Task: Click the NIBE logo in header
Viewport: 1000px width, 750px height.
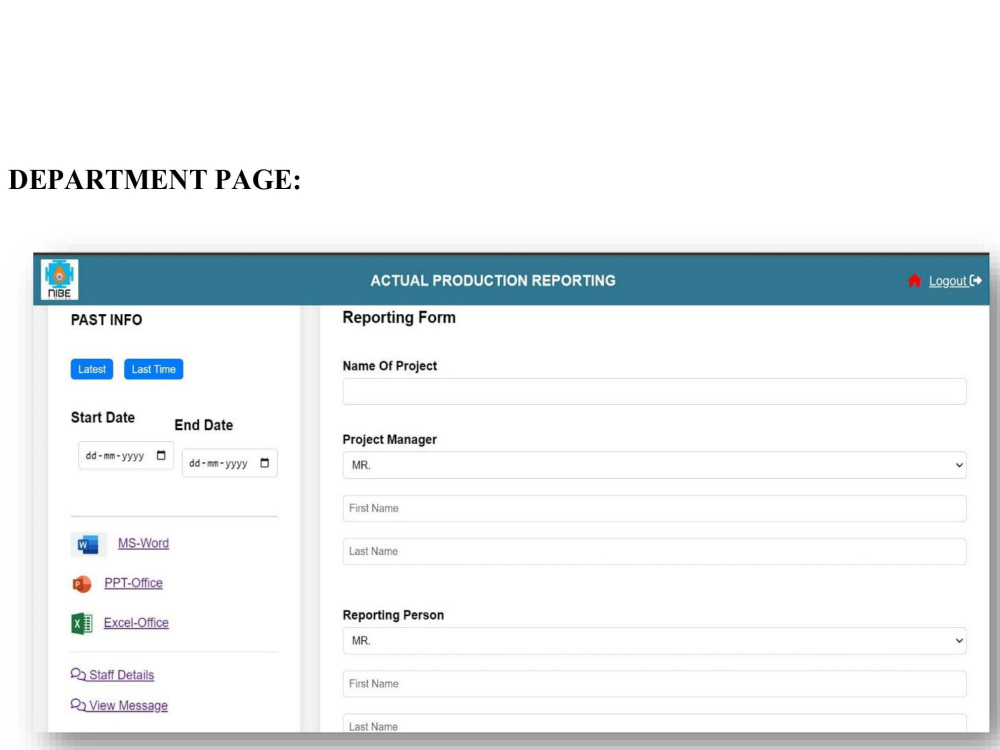Action: [x=59, y=279]
